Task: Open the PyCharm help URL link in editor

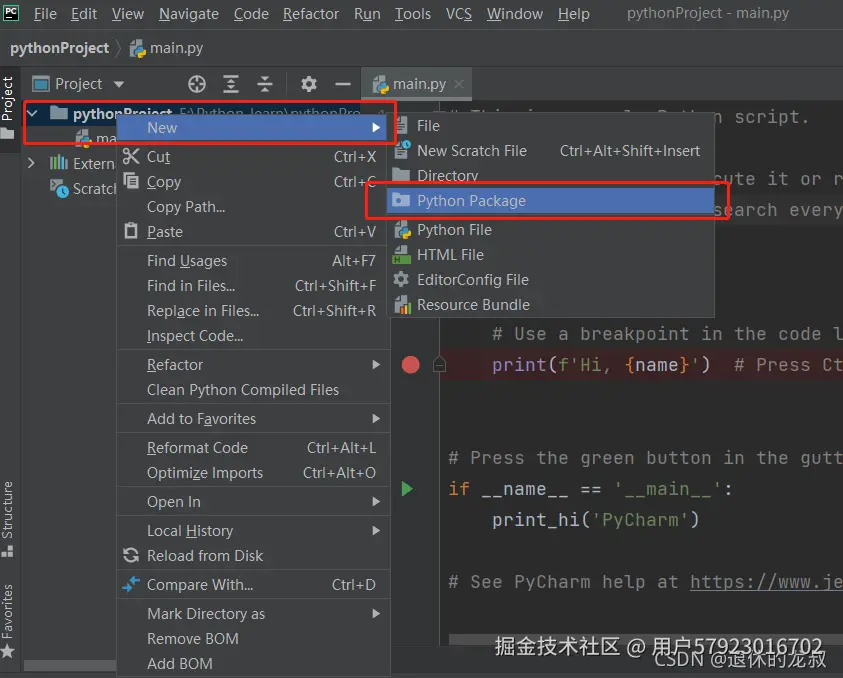Action: [x=766, y=582]
